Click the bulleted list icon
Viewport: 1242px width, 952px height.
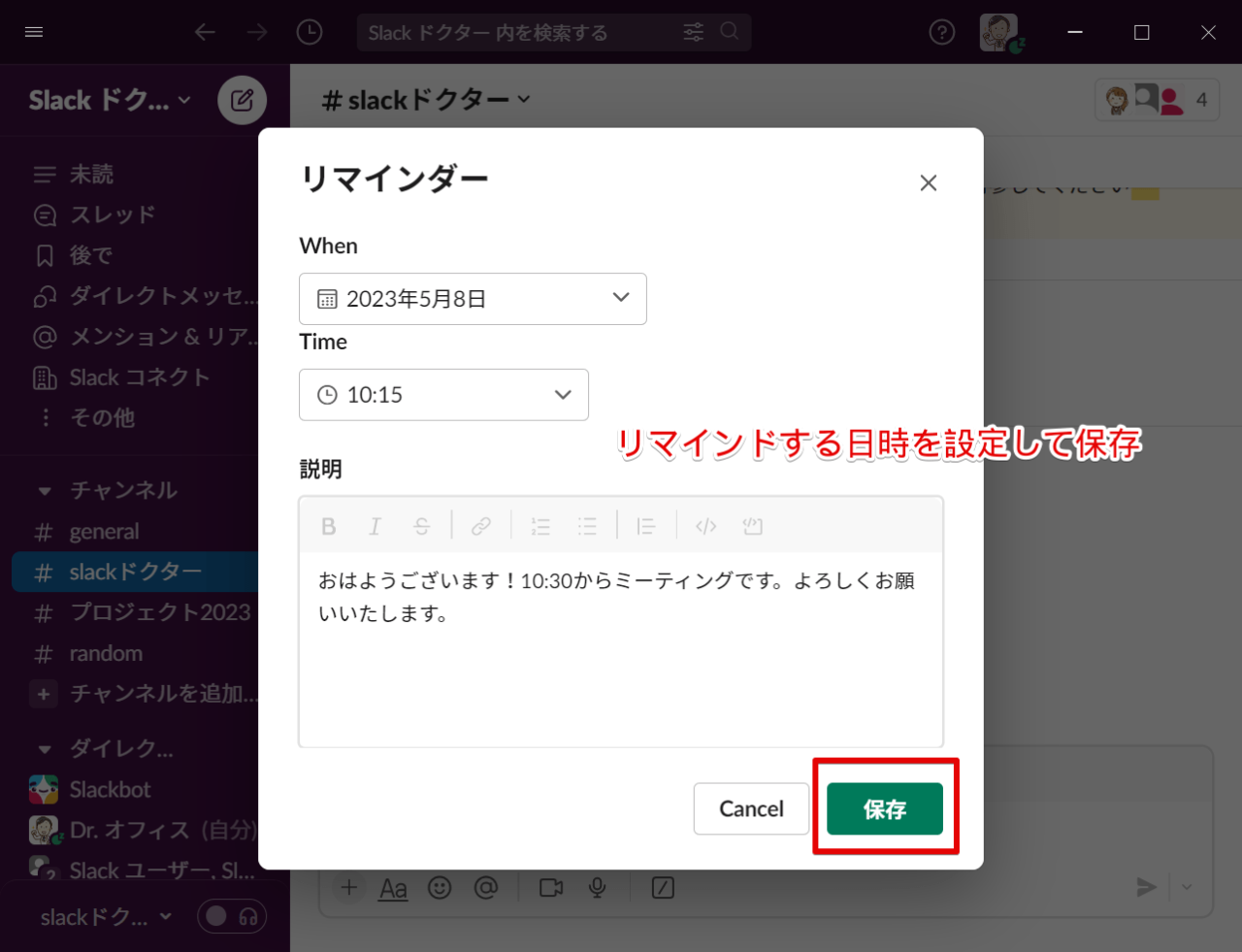[x=587, y=526]
